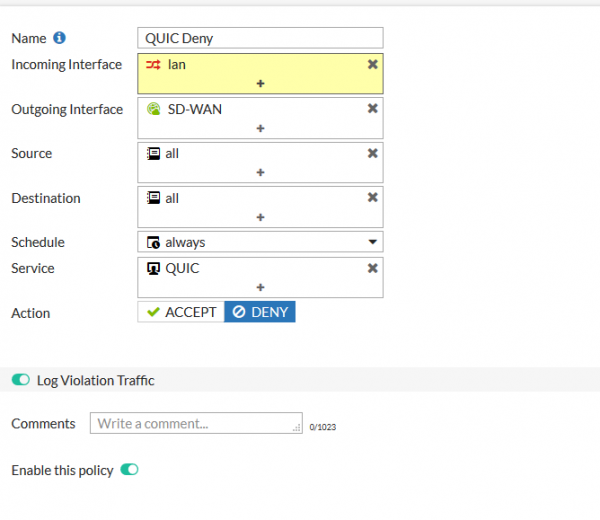Viewport: 600px width, 520px height.
Task: Click the SD-WAN globe icon
Action: coord(154,109)
